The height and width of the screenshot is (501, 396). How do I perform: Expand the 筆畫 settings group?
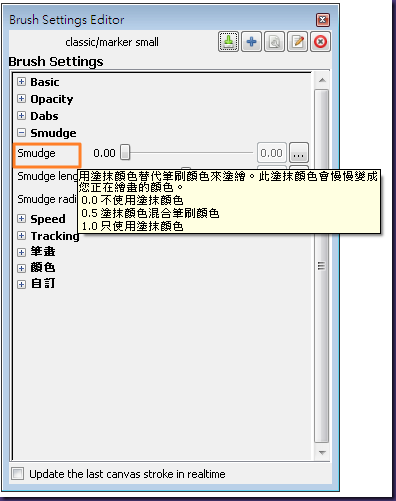[21, 252]
